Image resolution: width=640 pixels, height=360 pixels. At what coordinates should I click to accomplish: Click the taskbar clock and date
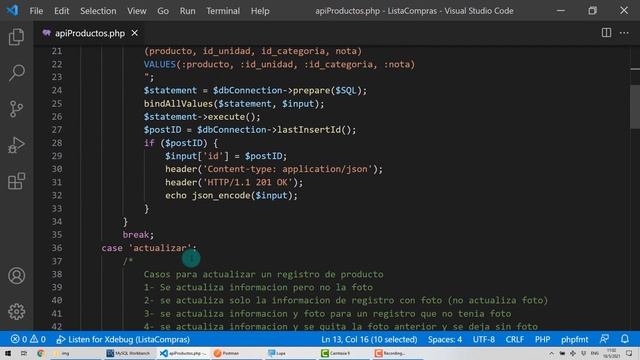[x=611, y=353]
